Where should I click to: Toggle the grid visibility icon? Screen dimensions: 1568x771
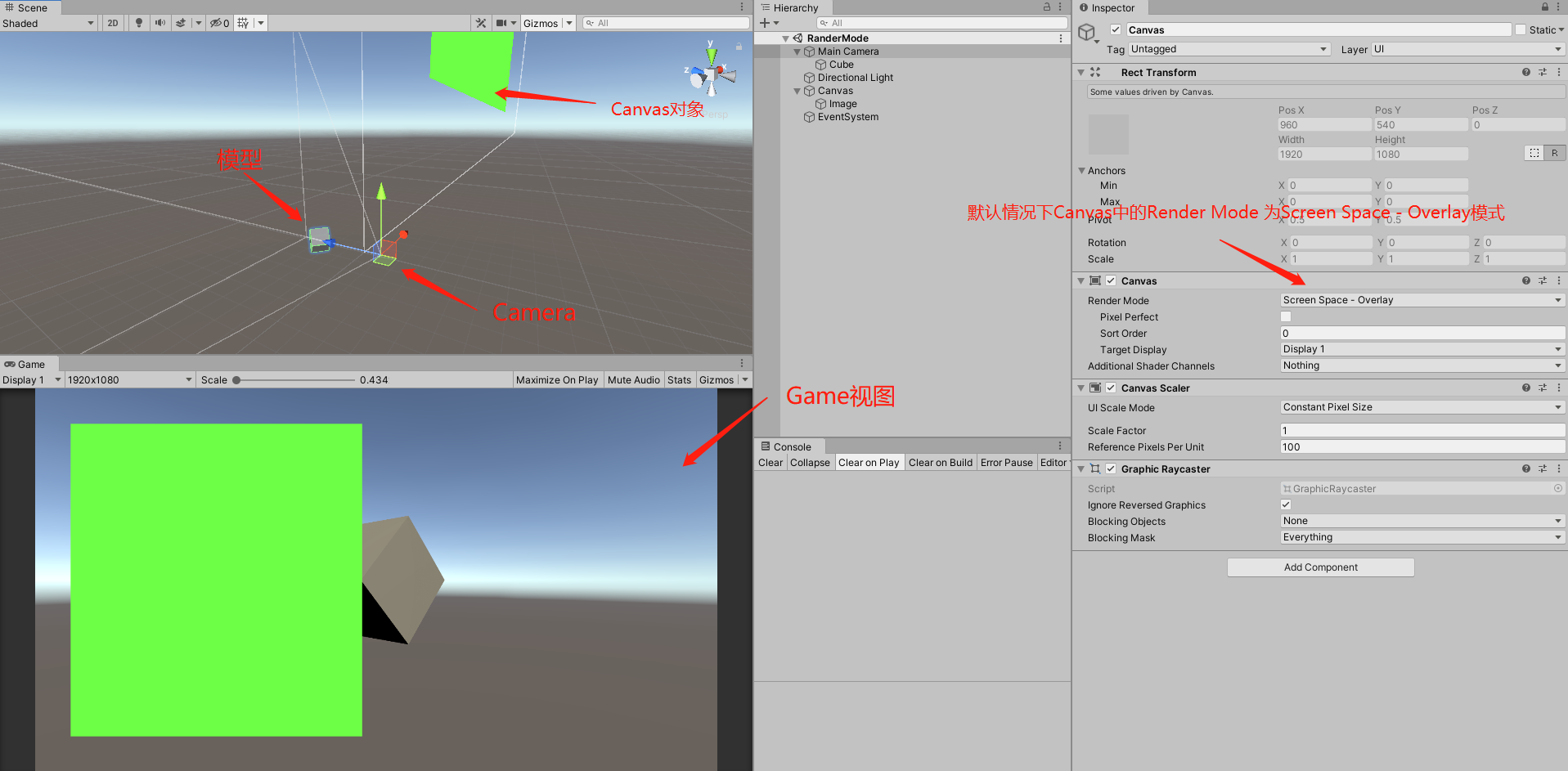click(x=243, y=23)
